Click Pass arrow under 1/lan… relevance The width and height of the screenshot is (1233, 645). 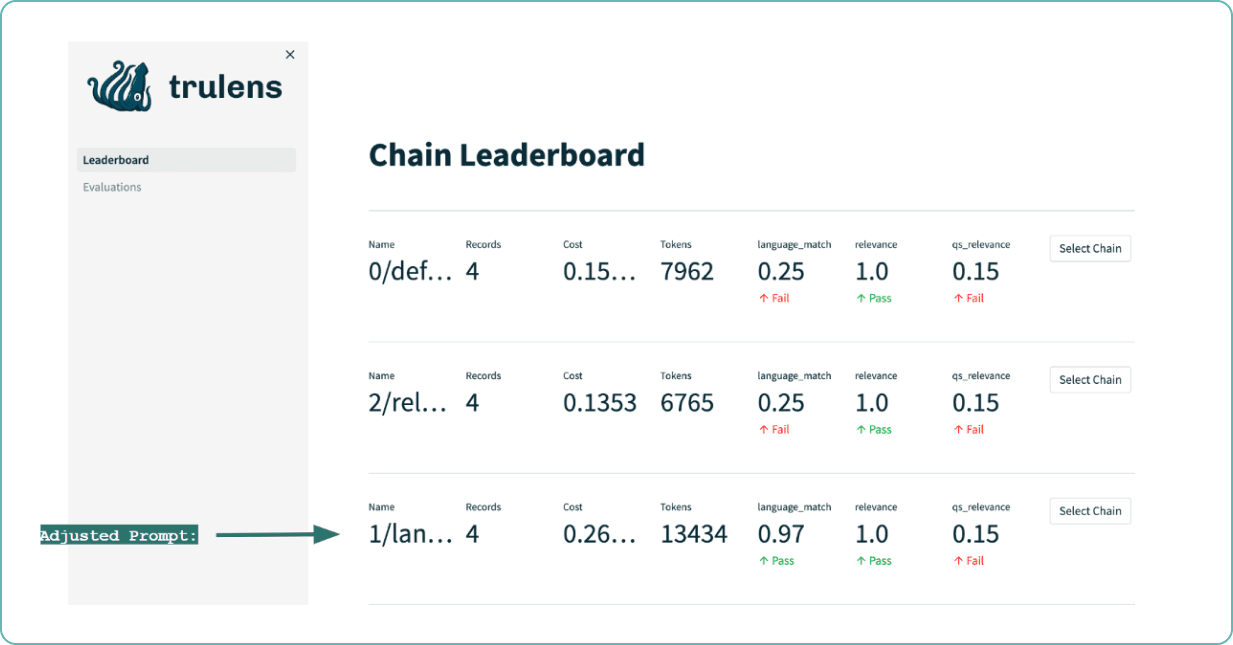coord(861,561)
